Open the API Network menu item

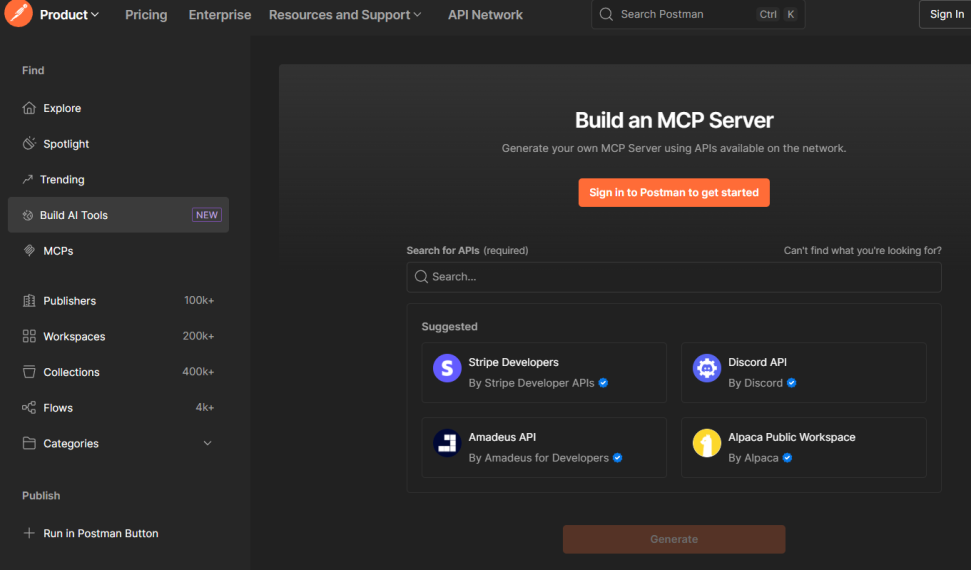point(486,14)
